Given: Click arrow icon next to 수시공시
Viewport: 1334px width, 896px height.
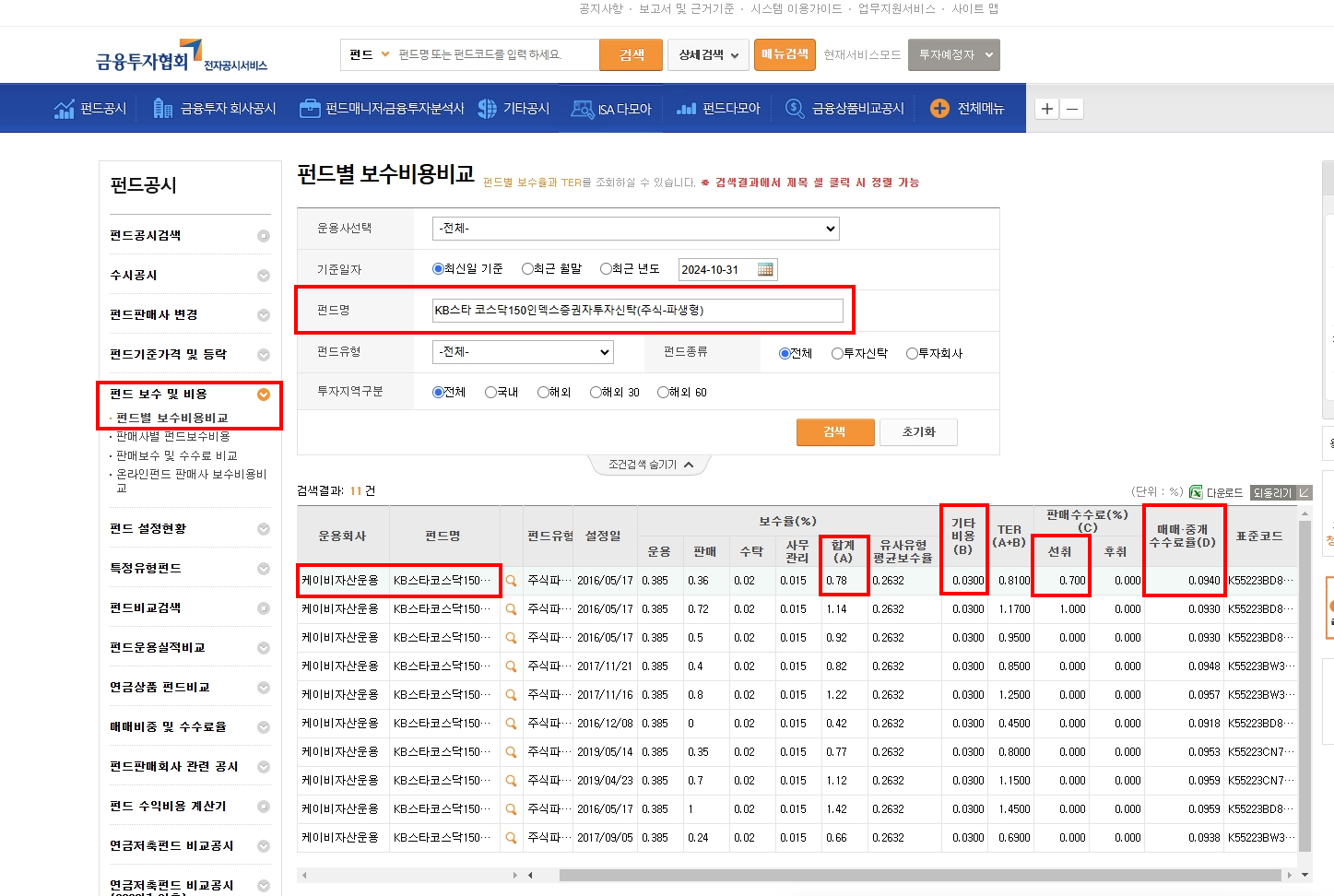Looking at the screenshot, I should pyautogui.click(x=264, y=276).
